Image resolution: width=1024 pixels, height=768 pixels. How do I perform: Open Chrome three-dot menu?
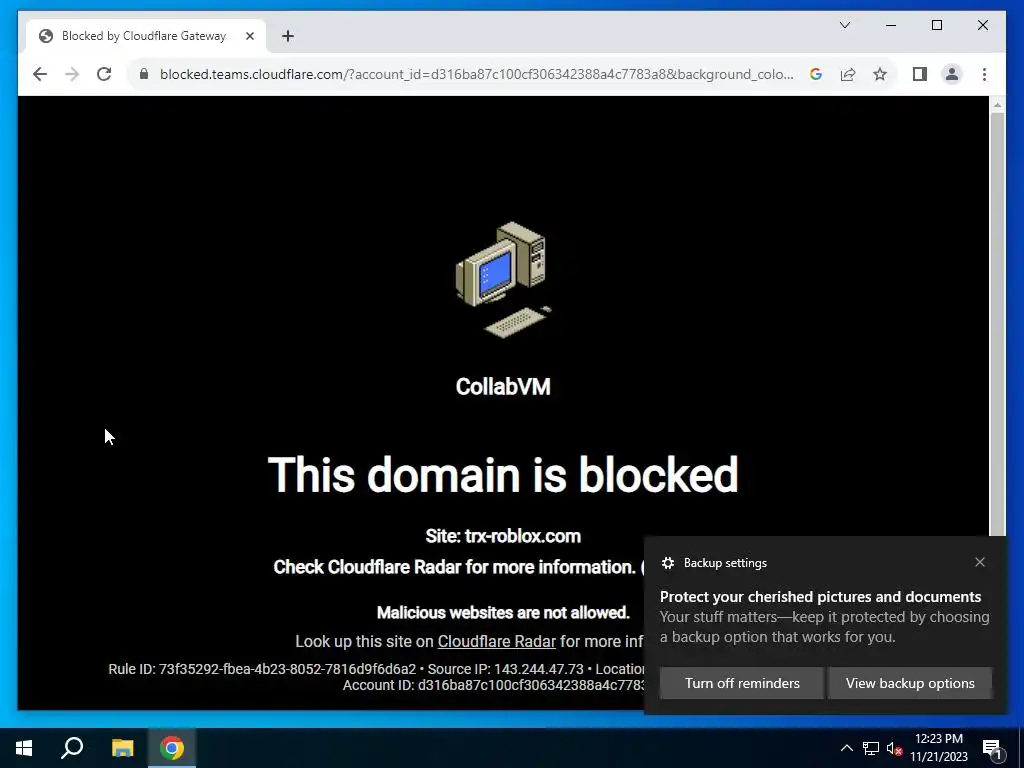click(x=984, y=74)
